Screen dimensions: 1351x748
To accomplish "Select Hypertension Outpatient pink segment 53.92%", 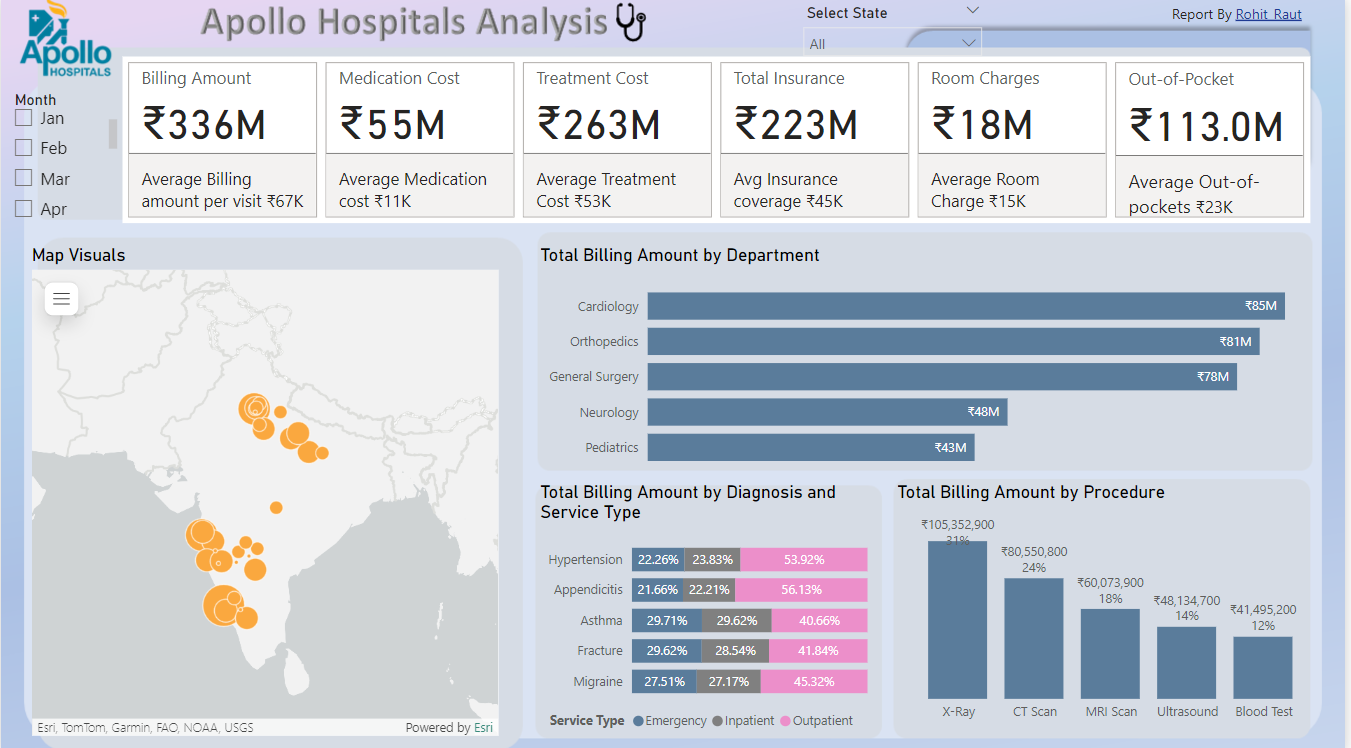I will (x=804, y=560).
